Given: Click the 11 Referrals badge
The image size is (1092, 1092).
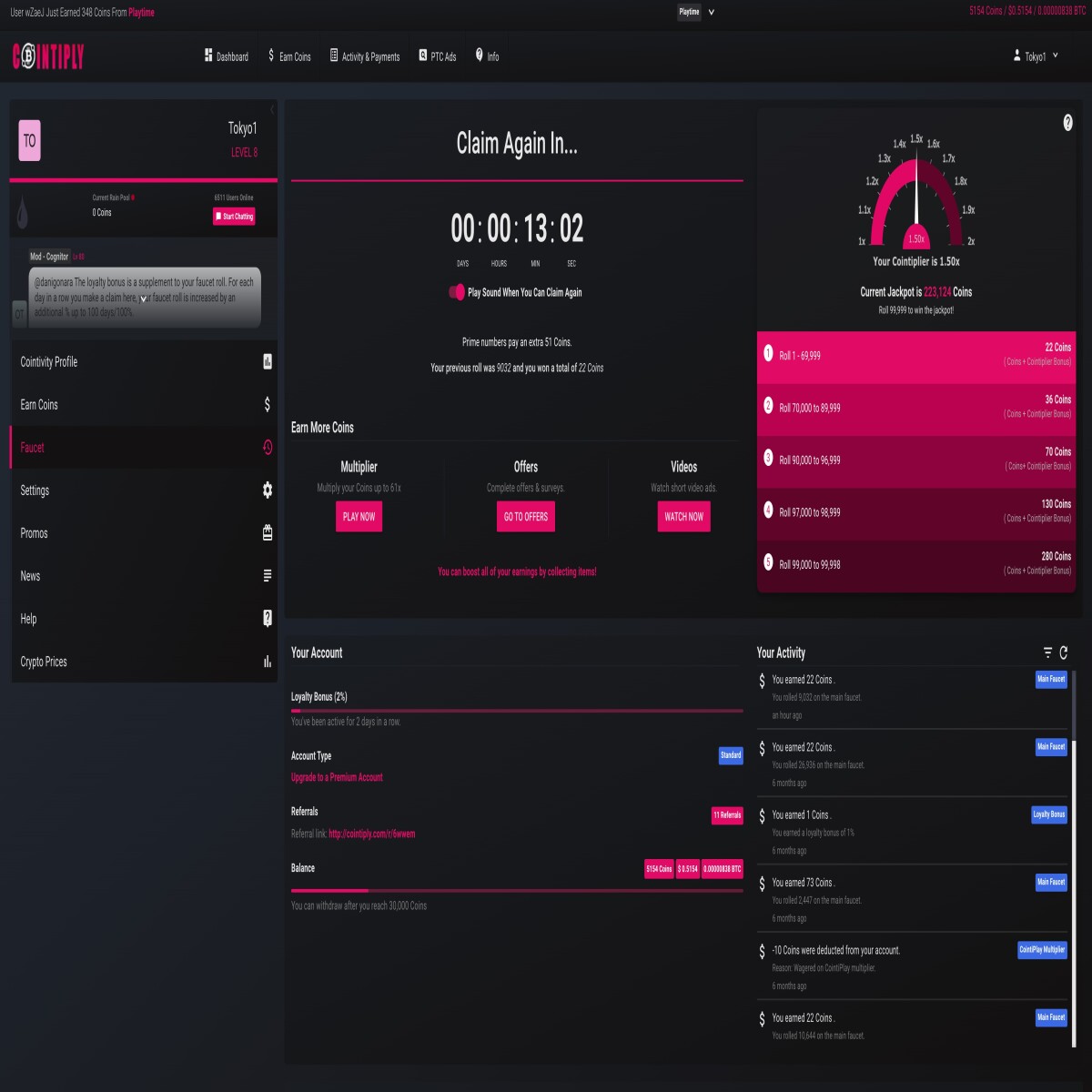Looking at the screenshot, I should point(727,815).
